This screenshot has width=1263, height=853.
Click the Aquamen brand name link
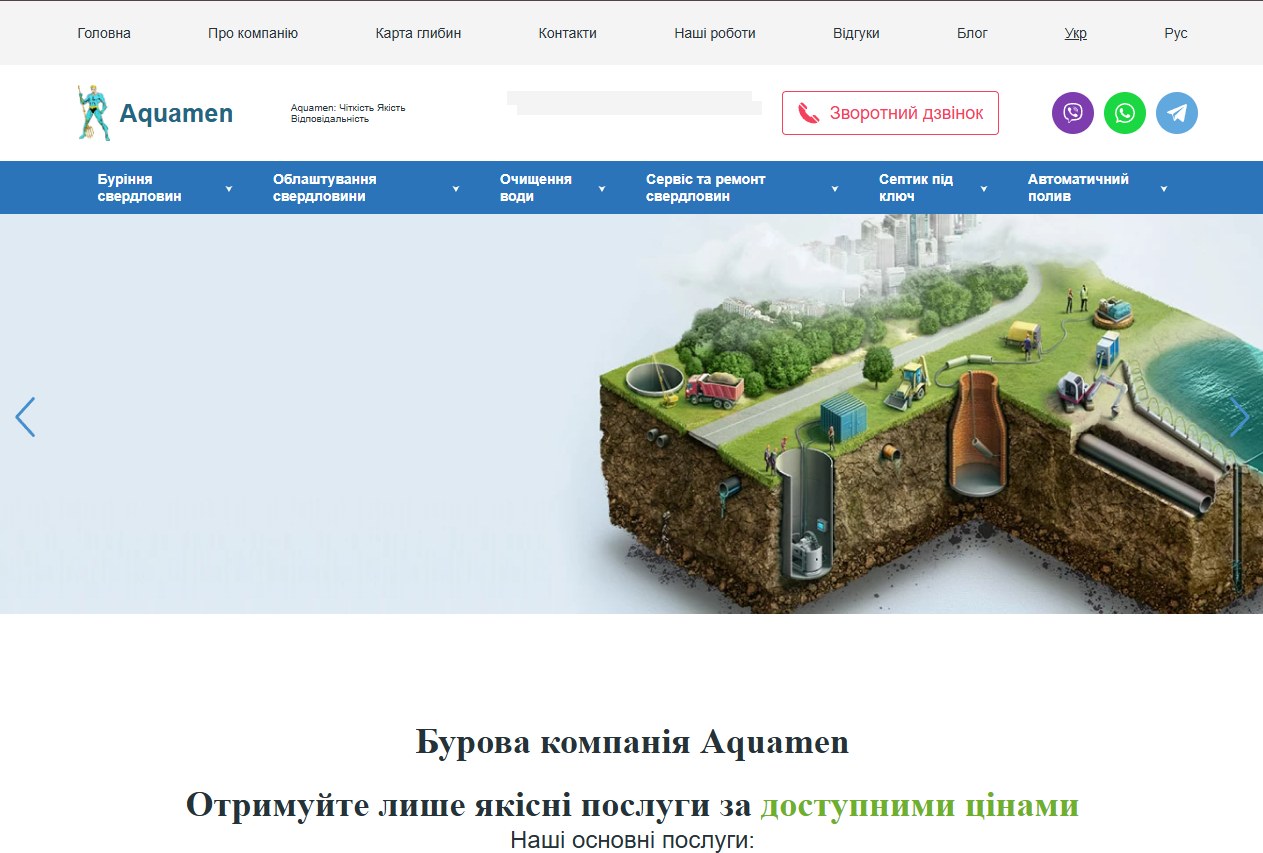tap(176, 113)
